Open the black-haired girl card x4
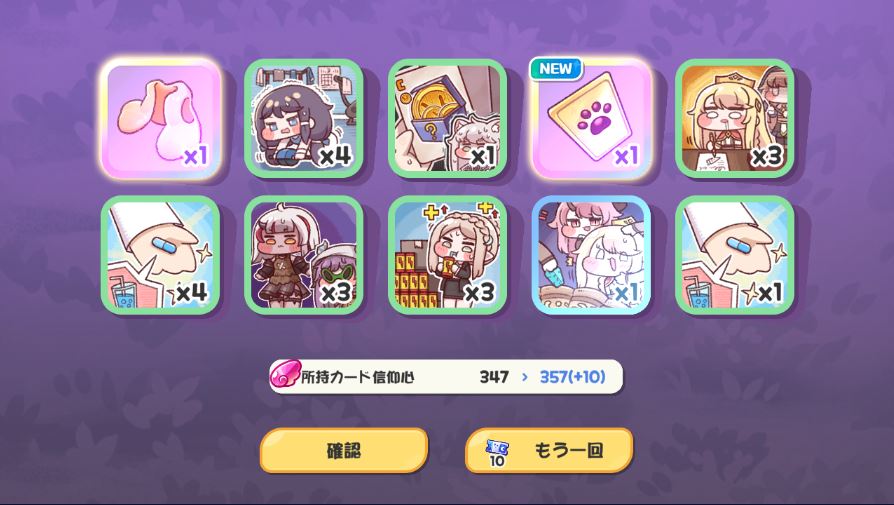 tap(304, 119)
